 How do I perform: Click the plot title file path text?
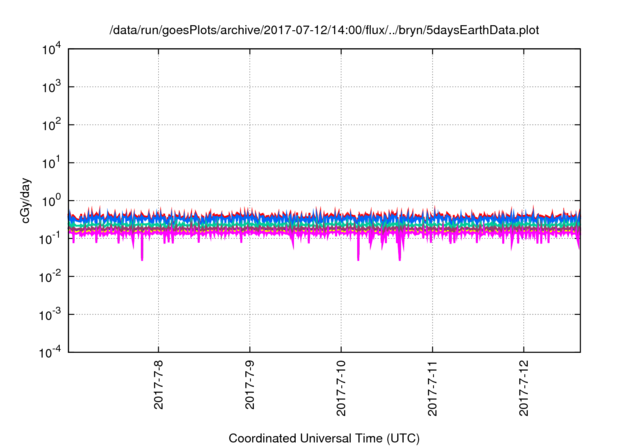(324, 30)
